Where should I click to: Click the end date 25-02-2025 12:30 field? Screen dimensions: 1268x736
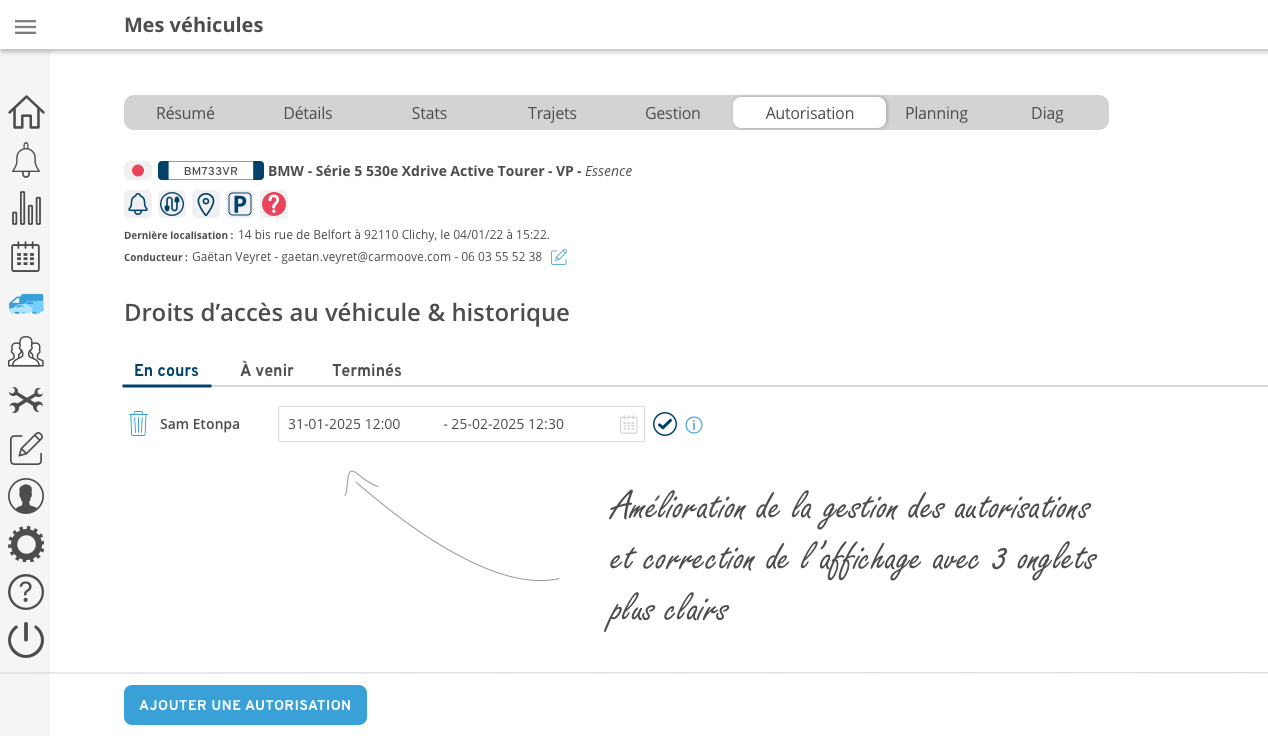507,424
